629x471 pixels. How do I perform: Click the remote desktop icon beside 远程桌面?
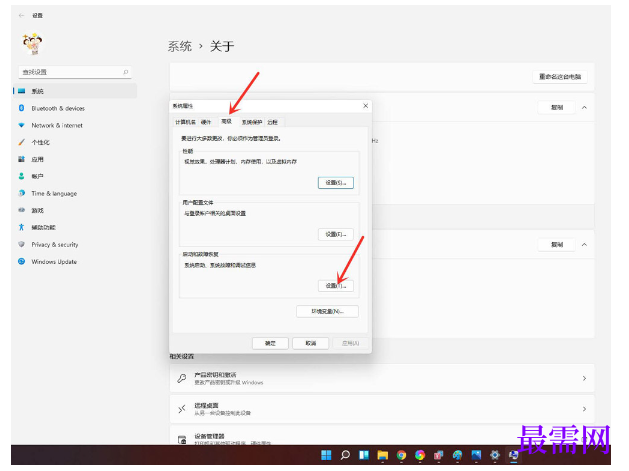tap(182, 409)
